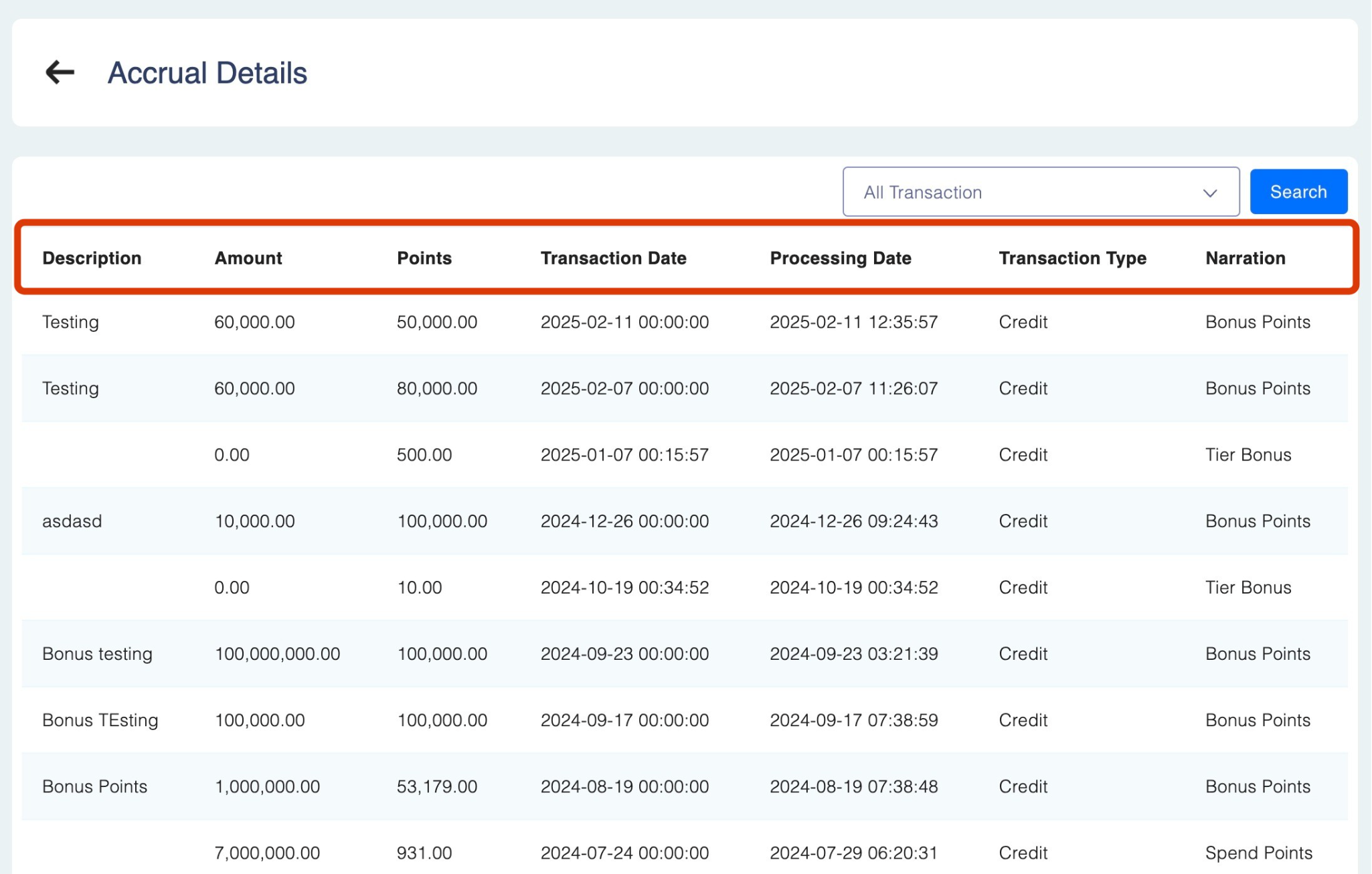Screen dimensions: 1372x874
Task: Click the Processing Date column header
Action: point(840,258)
